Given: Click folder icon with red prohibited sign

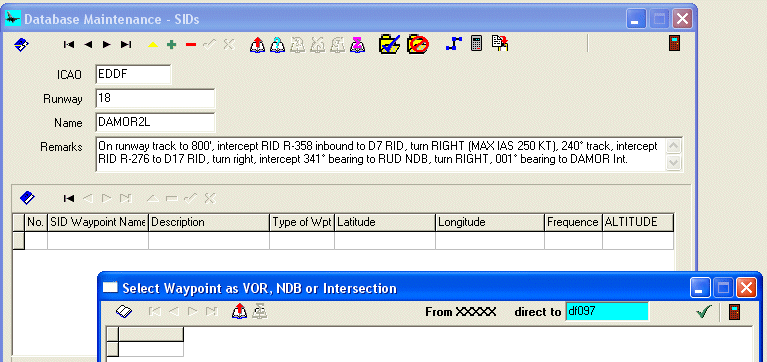Looking at the screenshot, I should point(418,44).
